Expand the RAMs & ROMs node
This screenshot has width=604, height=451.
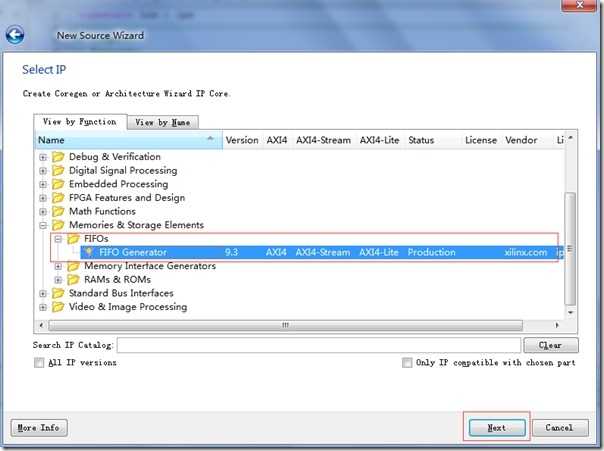pyautogui.click(x=58, y=280)
